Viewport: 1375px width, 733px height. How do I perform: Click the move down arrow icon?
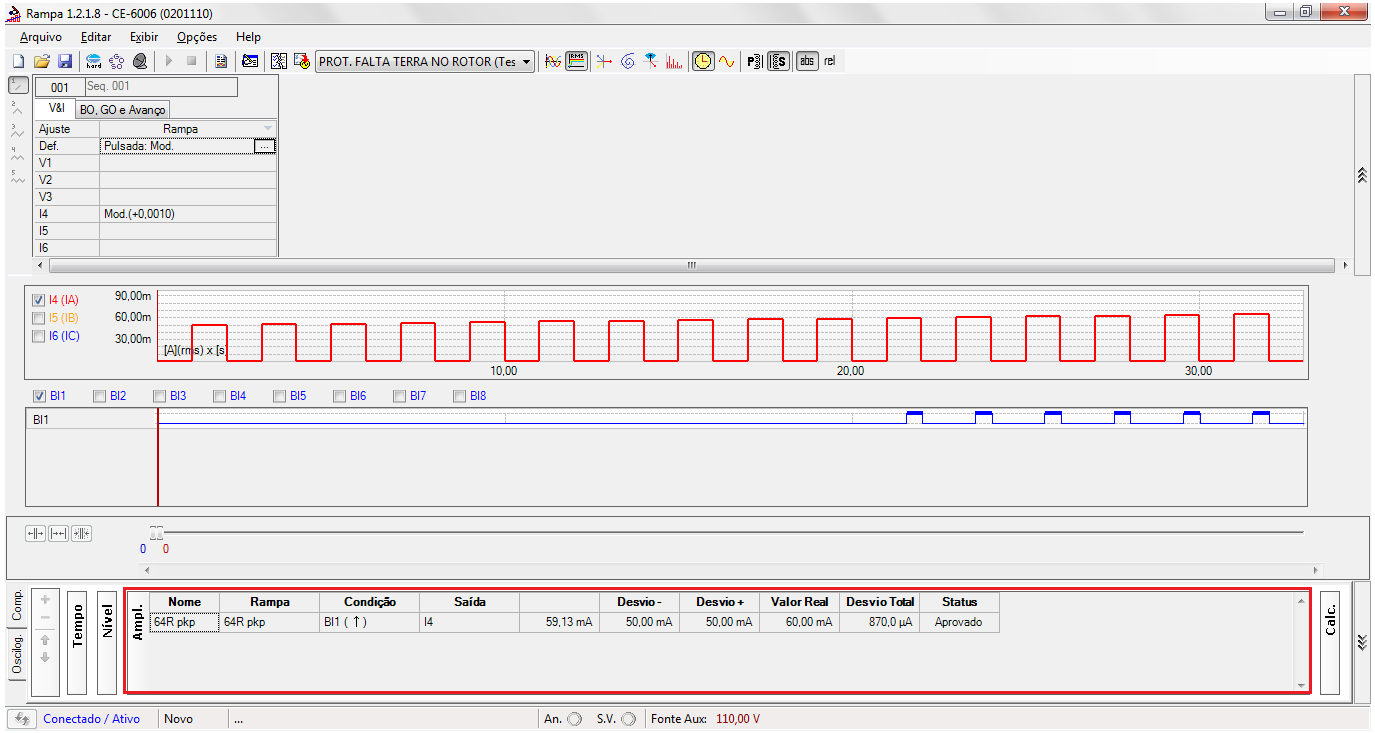tap(45, 657)
